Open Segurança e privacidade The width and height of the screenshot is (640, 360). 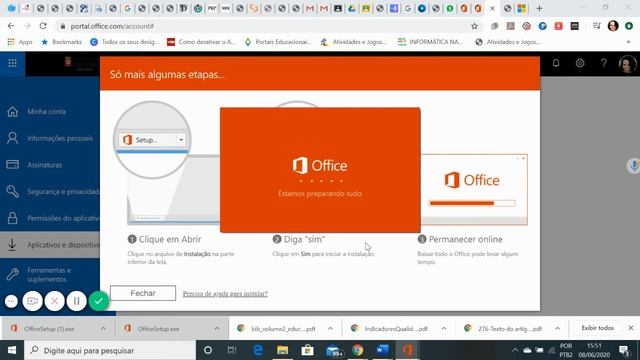coord(50,191)
